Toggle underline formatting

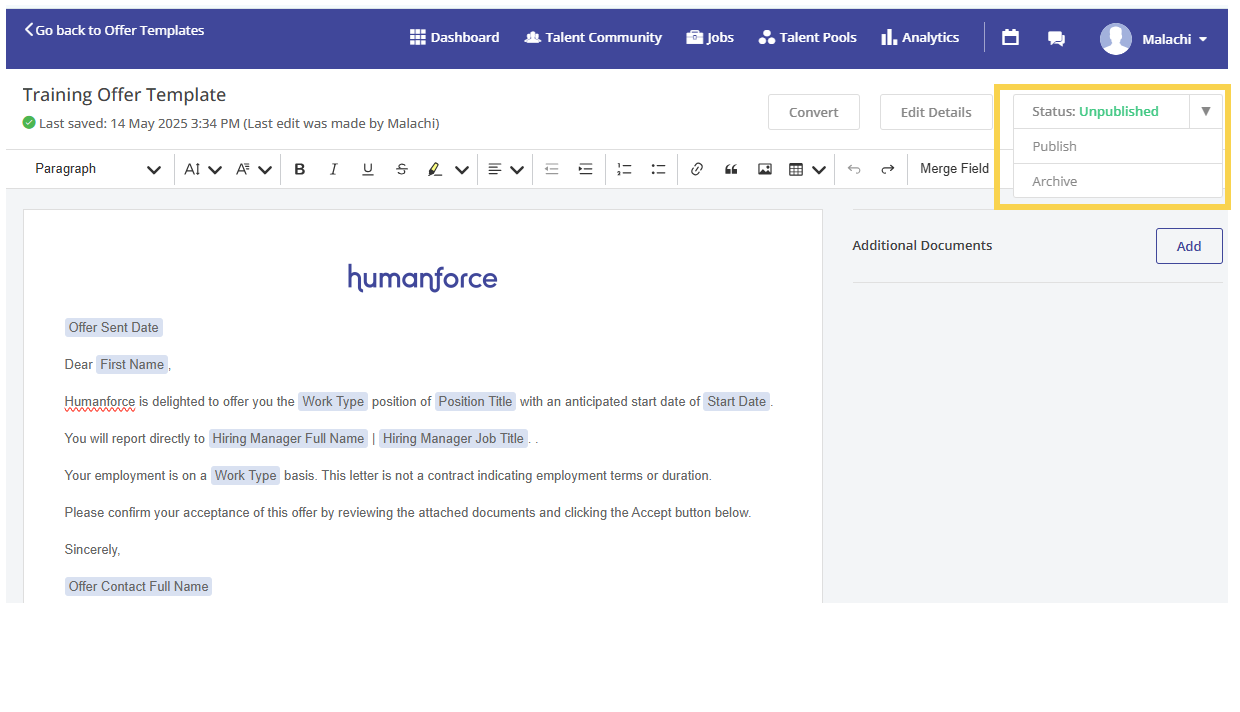point(368,169)
